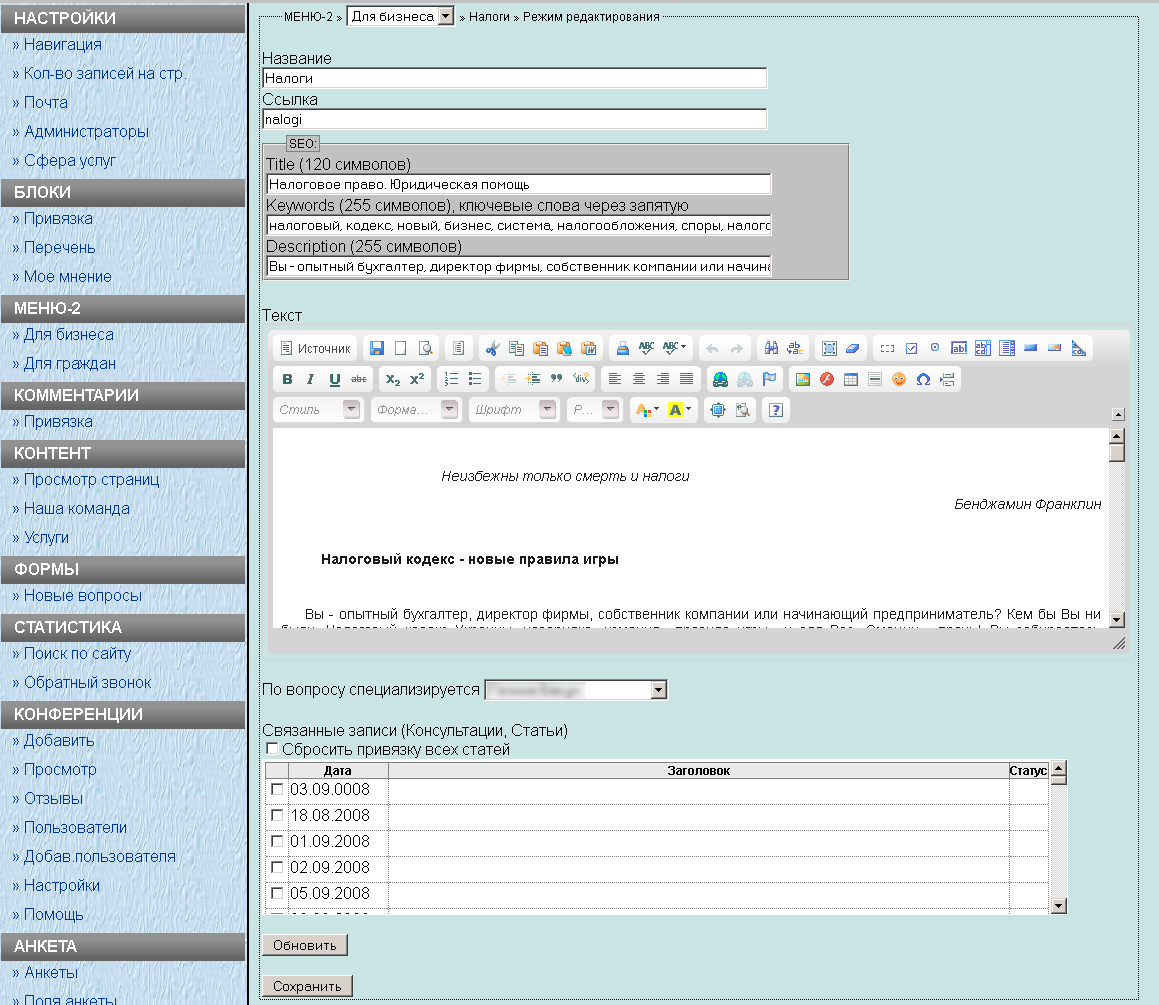This screenshot has width=1159, height=1005.
Task: Open the font size (Р...) dropdown
Action: tap(594, 409)
